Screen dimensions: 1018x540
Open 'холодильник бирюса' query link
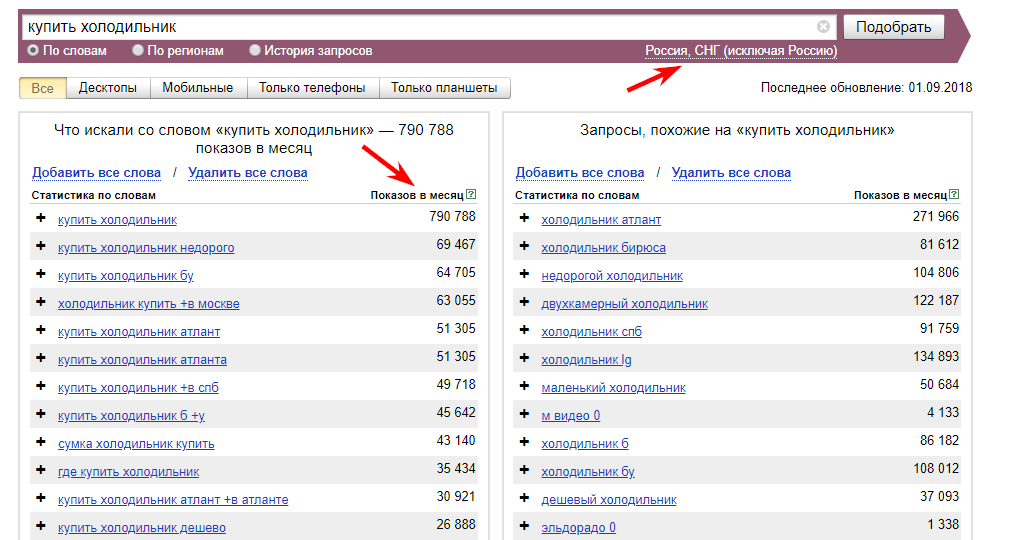(x=604, y=247)
